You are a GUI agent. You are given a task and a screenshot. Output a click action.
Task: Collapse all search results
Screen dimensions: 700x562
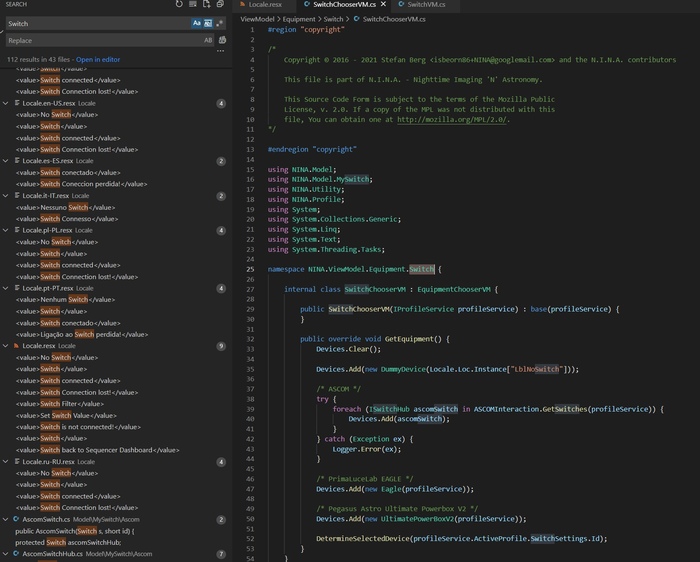point(219,4)
